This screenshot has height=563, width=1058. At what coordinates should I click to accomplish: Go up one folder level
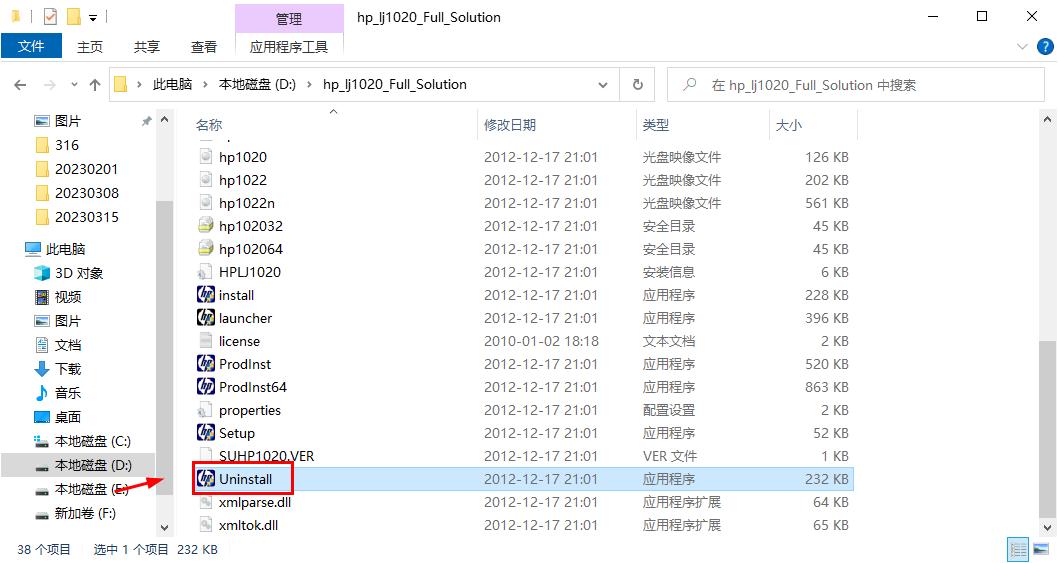(x=95, y=85)
